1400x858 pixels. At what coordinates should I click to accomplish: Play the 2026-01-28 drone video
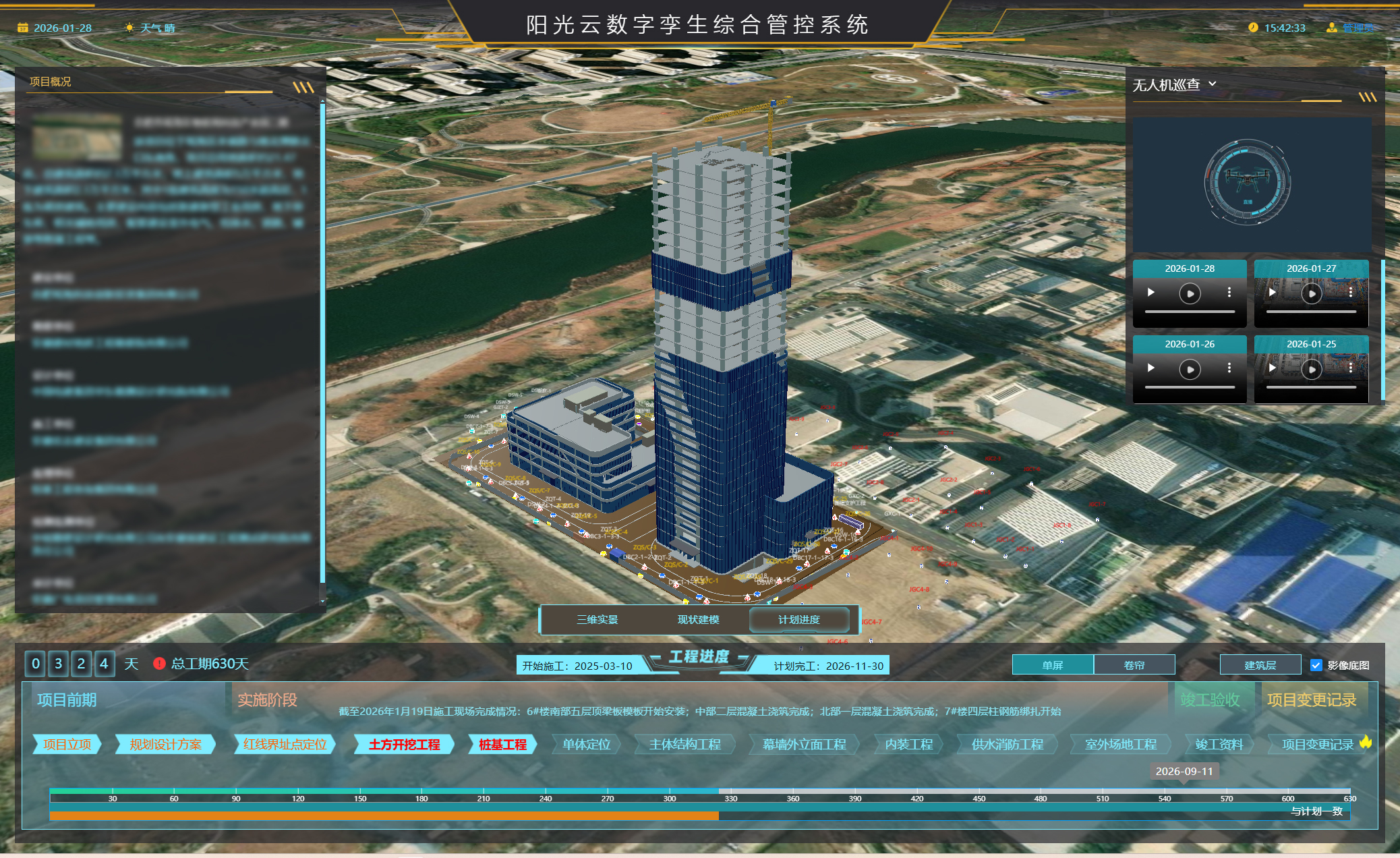pyautogui.click(x=1151, y=293)
